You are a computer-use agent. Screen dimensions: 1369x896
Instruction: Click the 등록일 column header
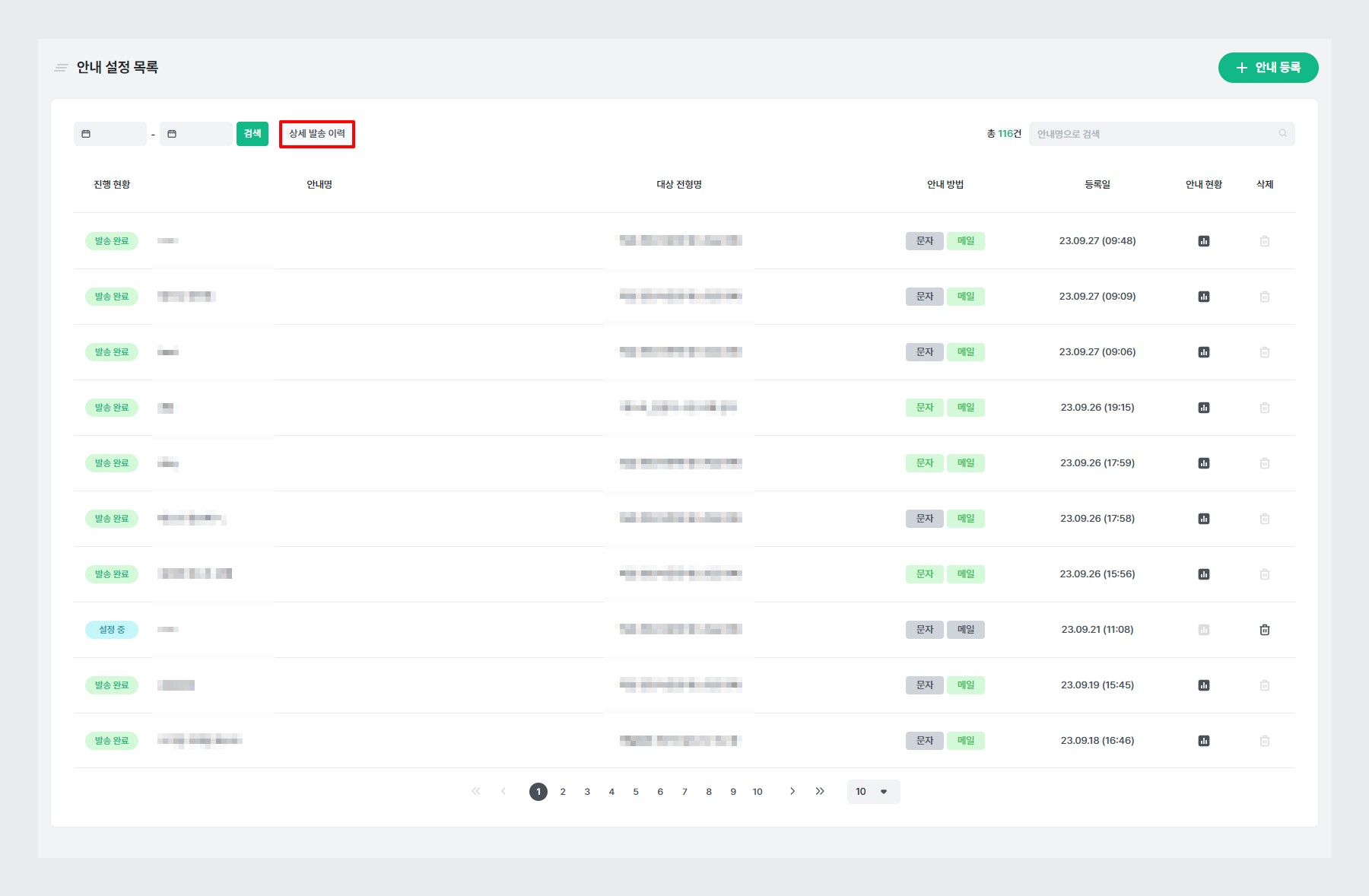(x=1097, y=185)
